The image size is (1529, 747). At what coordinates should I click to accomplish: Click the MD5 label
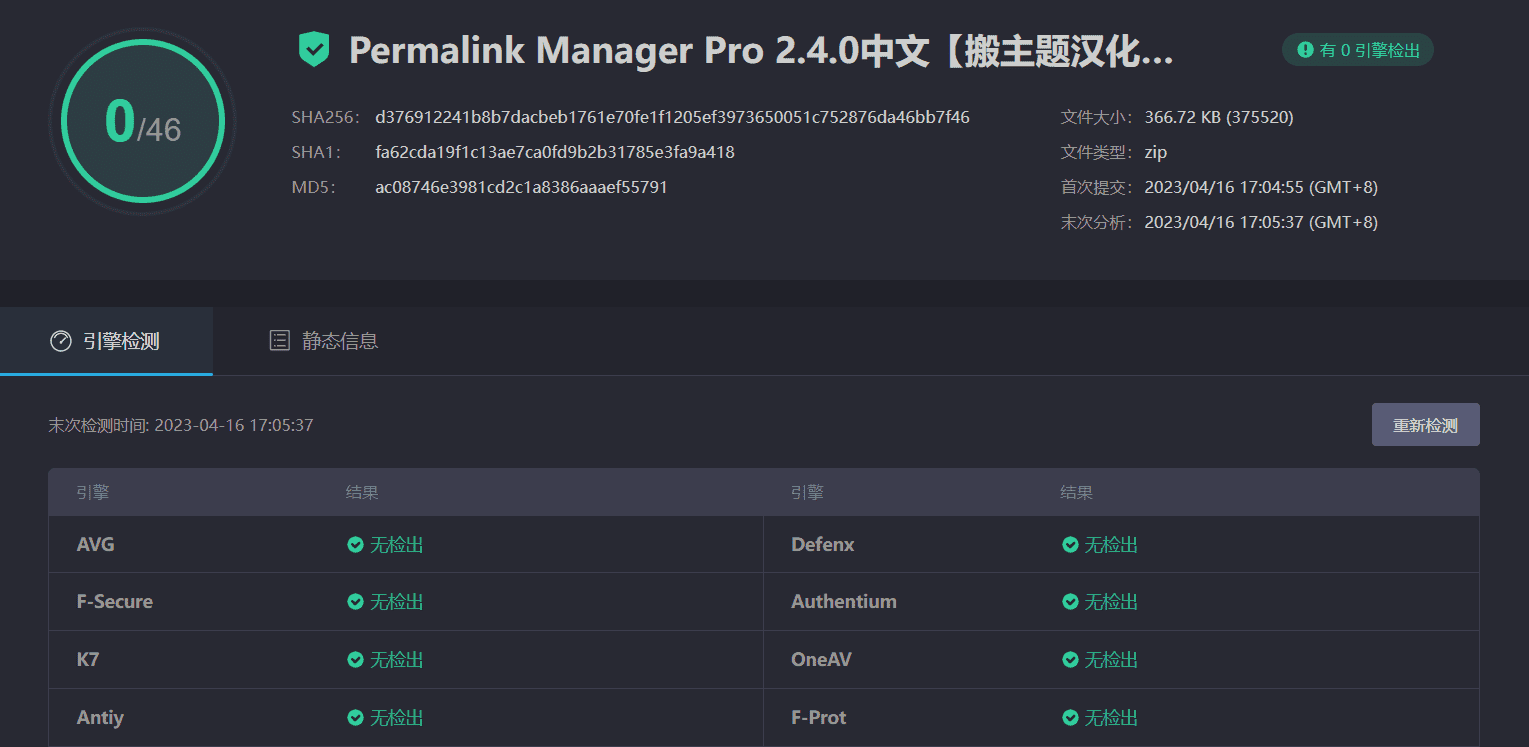pyautogui.click(x=314, y=187)
